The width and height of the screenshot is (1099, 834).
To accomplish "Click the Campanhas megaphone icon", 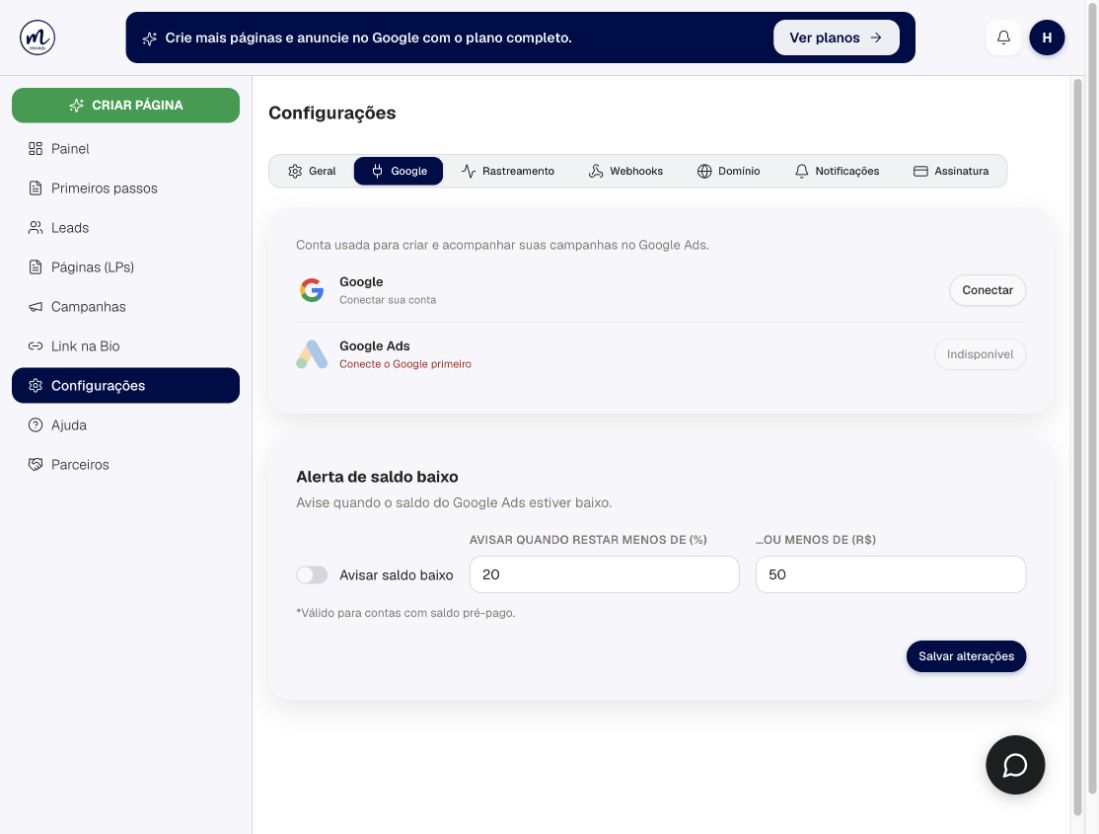I will tap(35, 307).
